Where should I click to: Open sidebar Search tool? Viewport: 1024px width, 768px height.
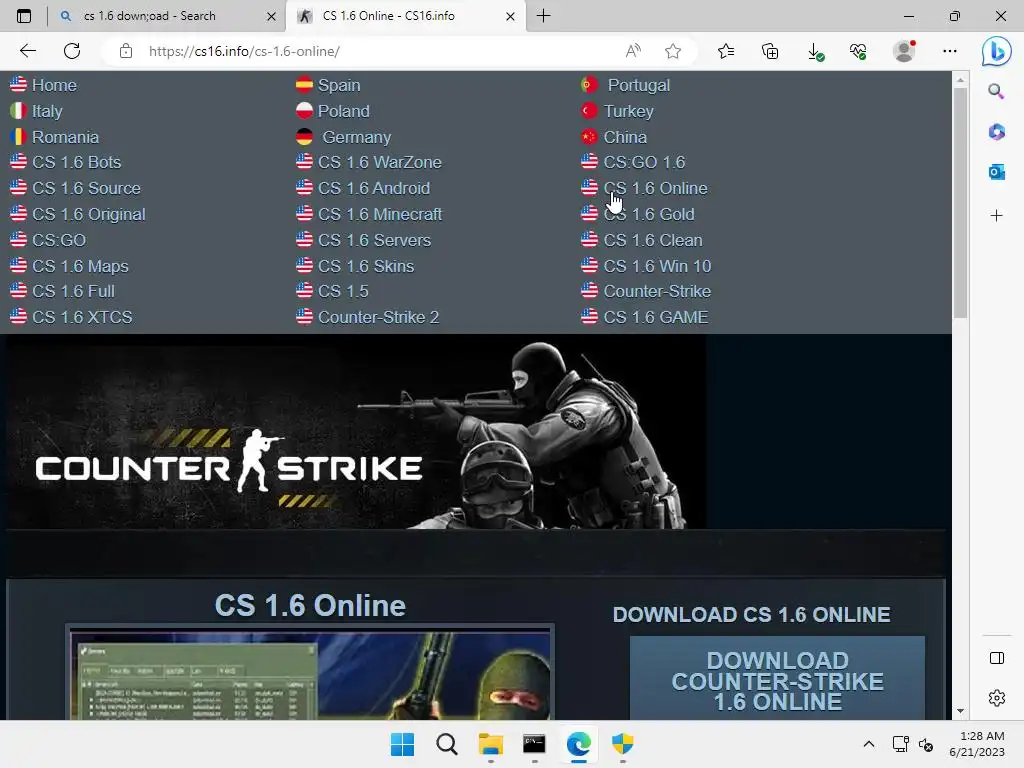point(996,91)
